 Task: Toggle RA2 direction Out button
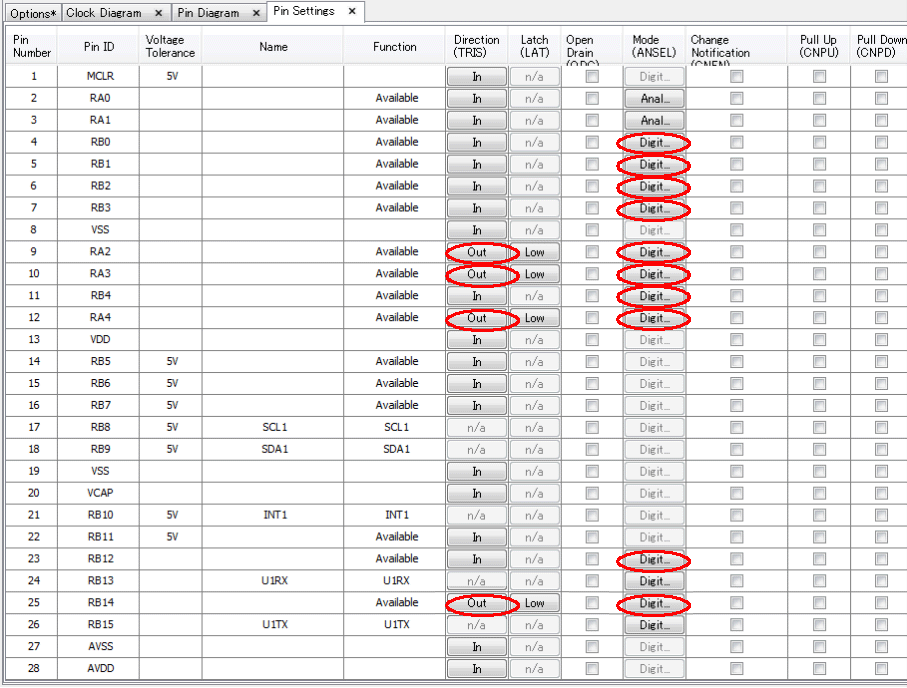tap(477, 252)
